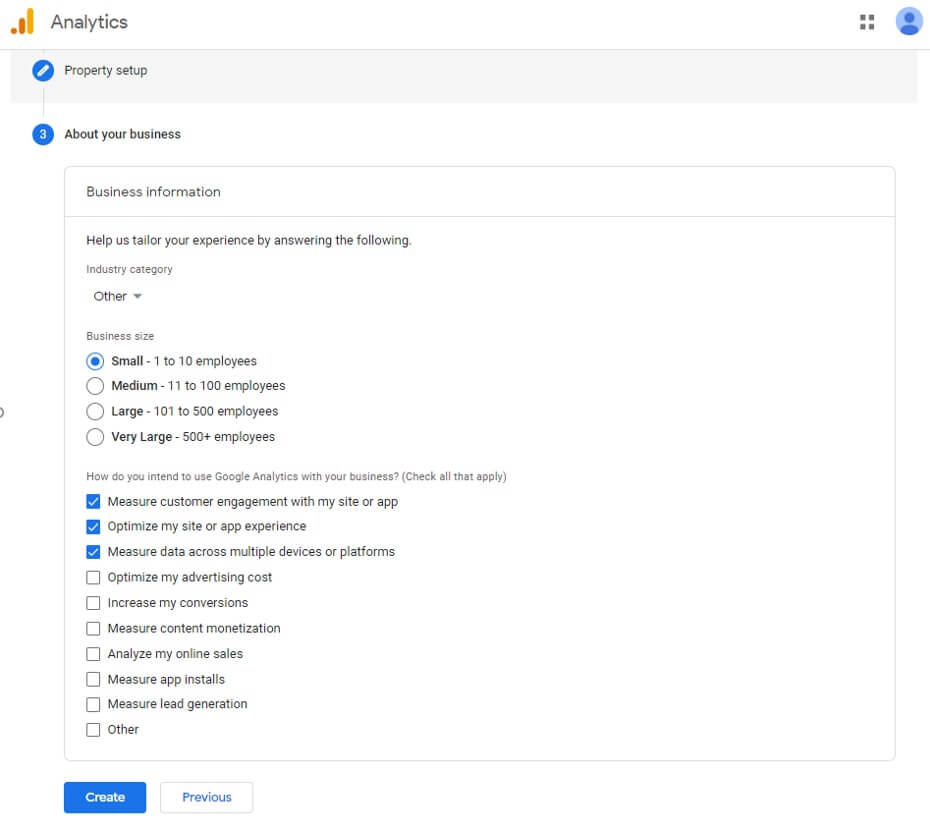Screen dimensions: 930x825
Task: Open the user account avatar
Action: (x=909, y=22)
